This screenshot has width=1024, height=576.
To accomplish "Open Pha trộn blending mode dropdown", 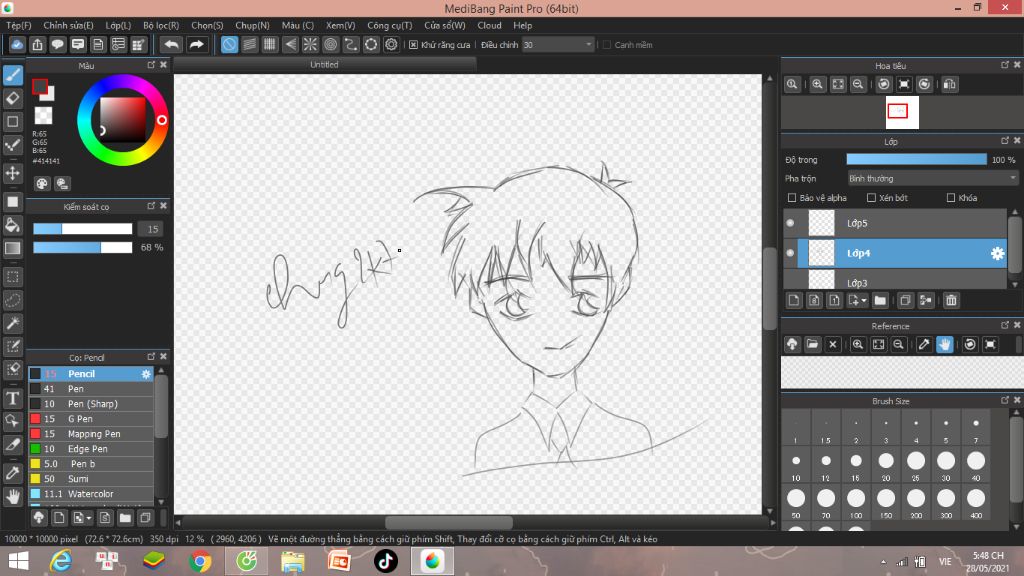I will click(x=932, y=178).
